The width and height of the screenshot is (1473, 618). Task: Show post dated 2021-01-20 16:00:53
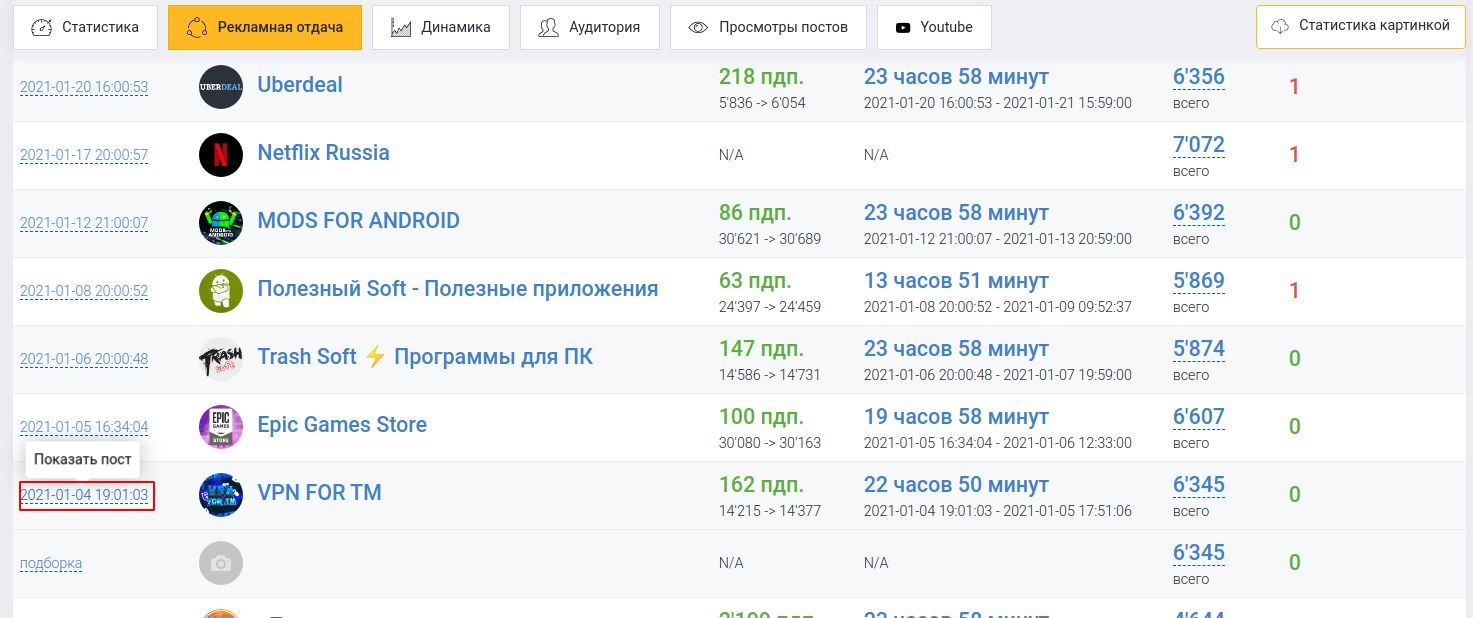pos(84,87)
